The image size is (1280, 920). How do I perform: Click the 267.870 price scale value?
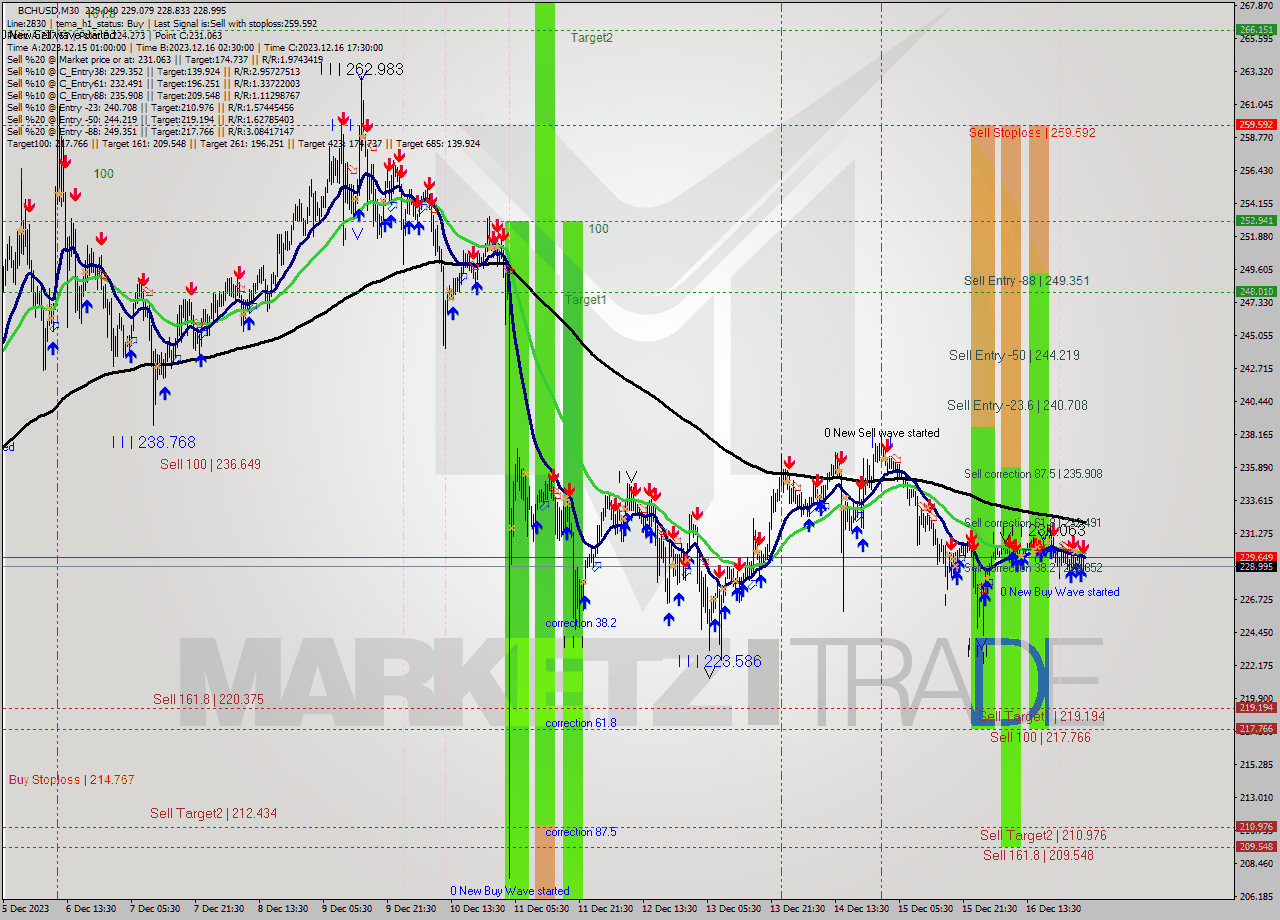click(1256, 6)
